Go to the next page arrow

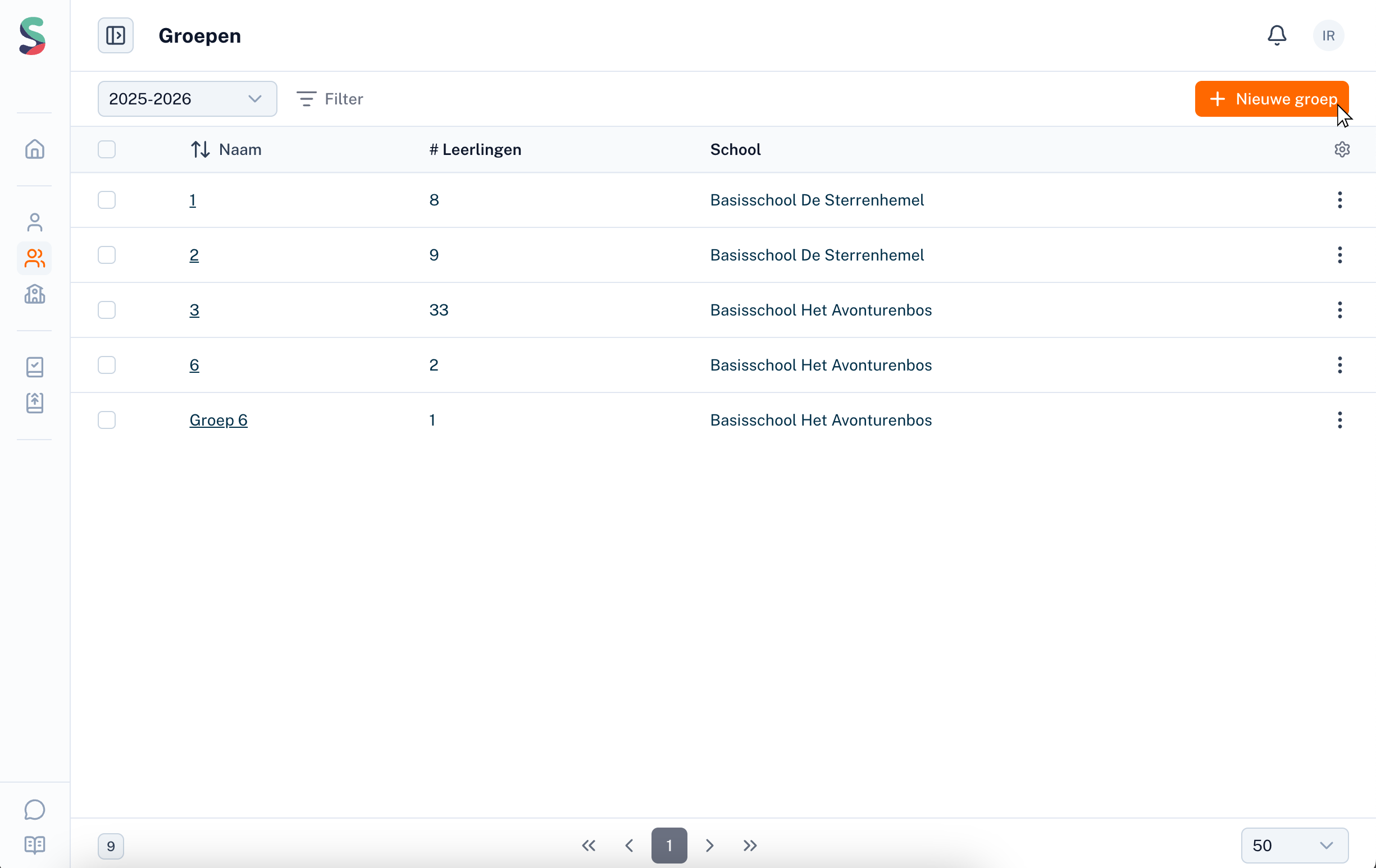(709, 845)
